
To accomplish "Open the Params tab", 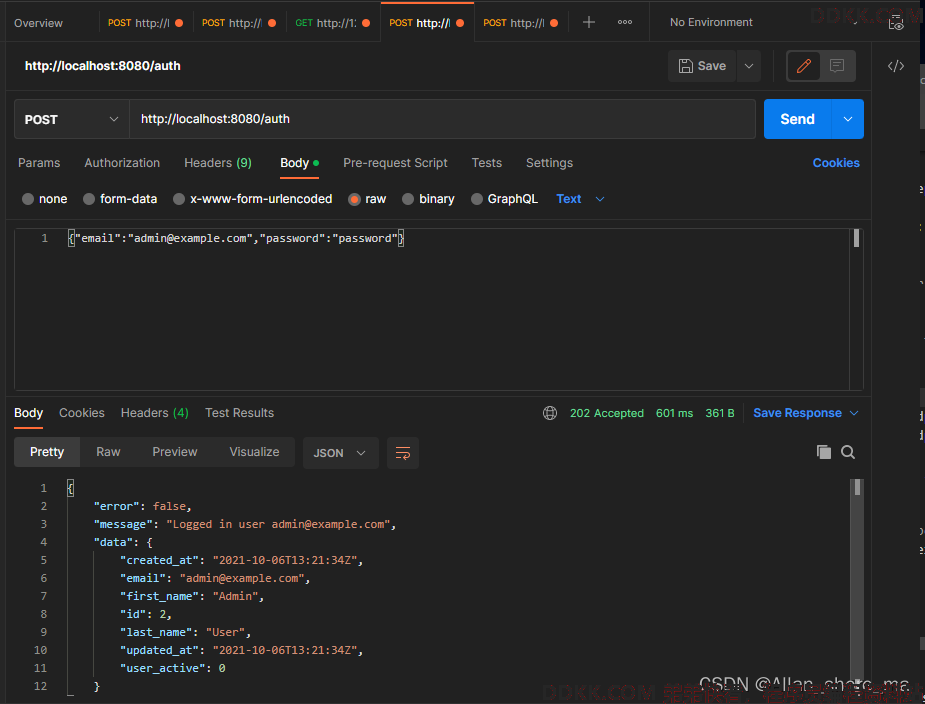I will click(x=39, y=163).
